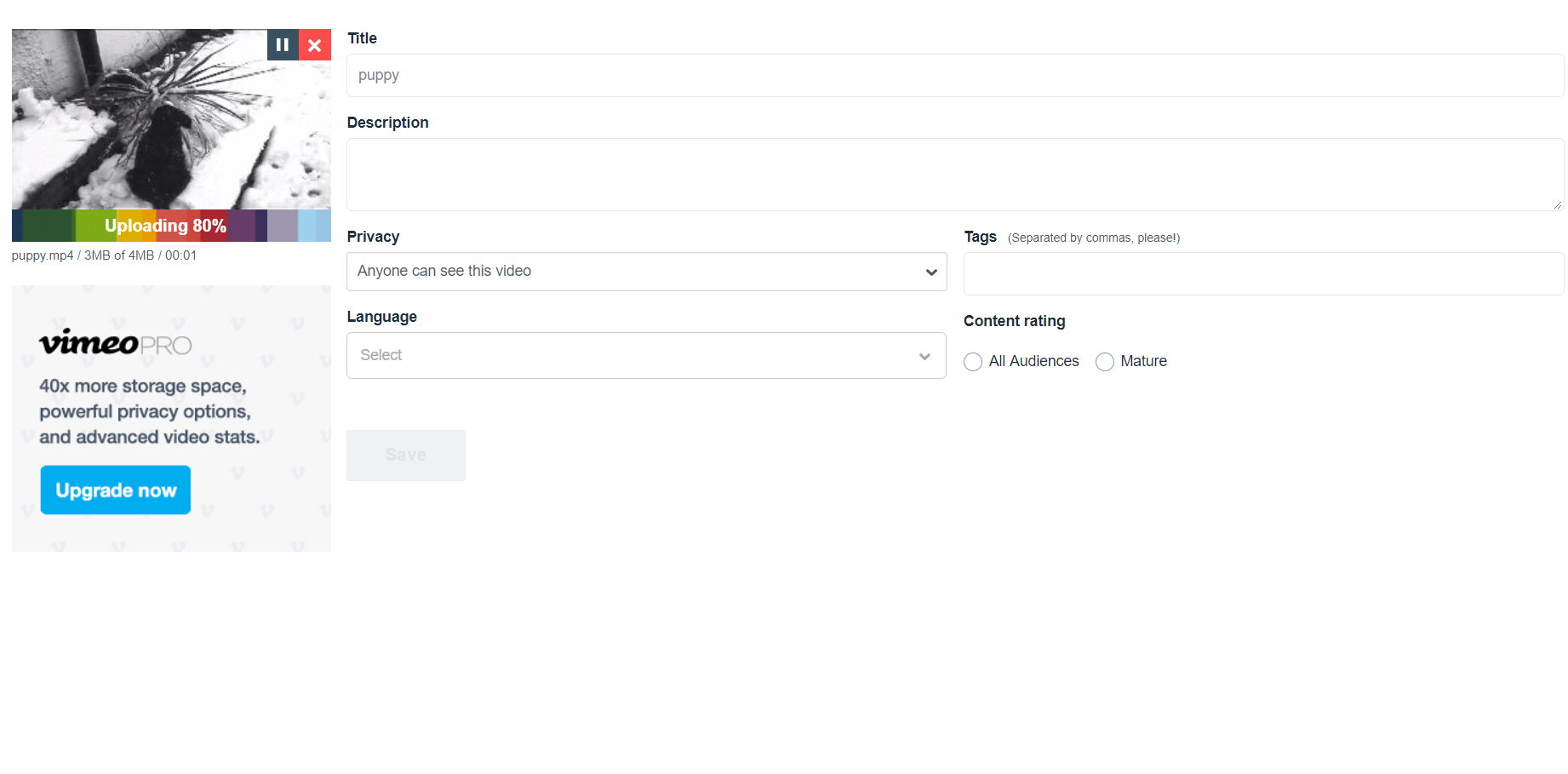
Task: Click the Tags input field
Action: click(1264, 273)
